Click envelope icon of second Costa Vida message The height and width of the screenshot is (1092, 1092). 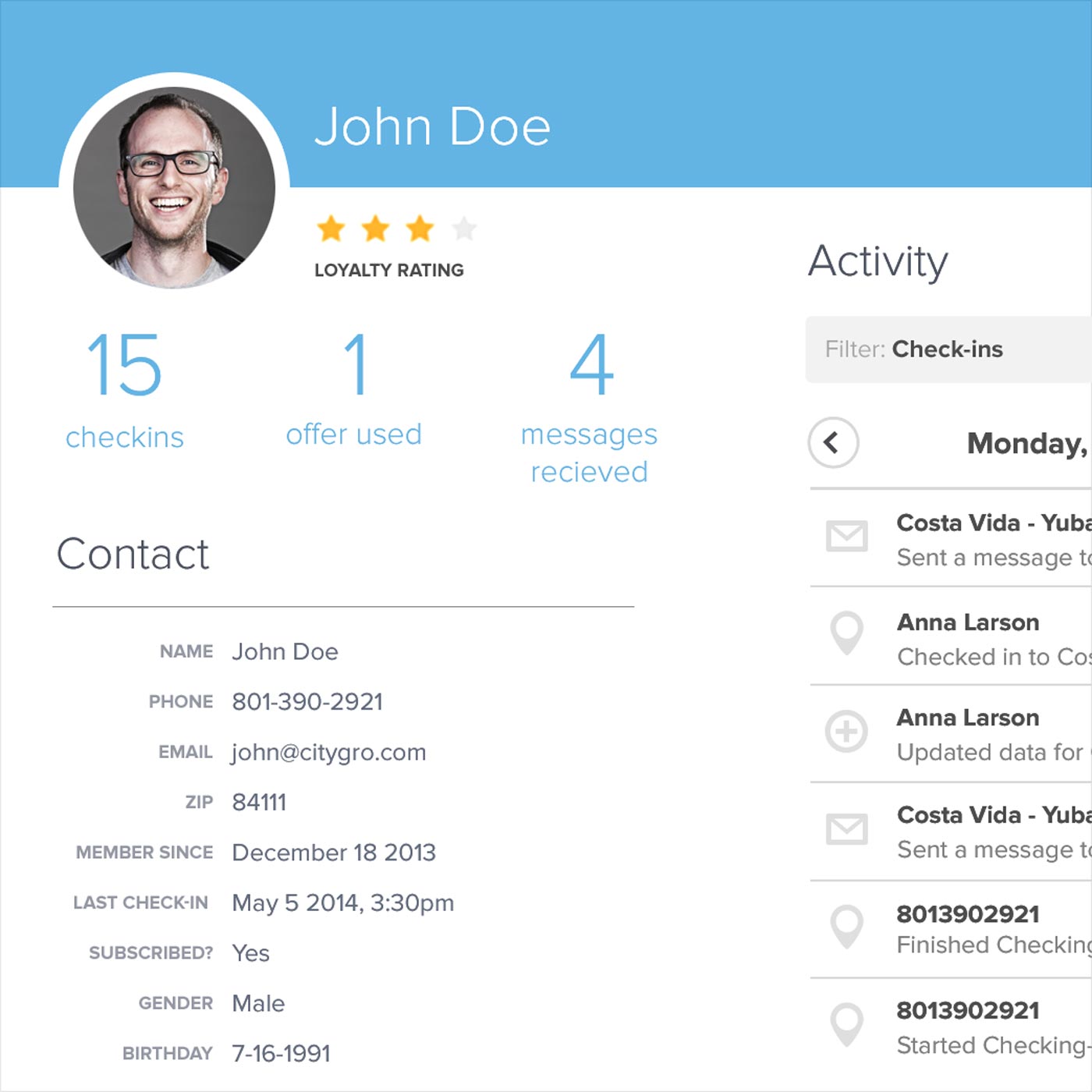[846, 829]
